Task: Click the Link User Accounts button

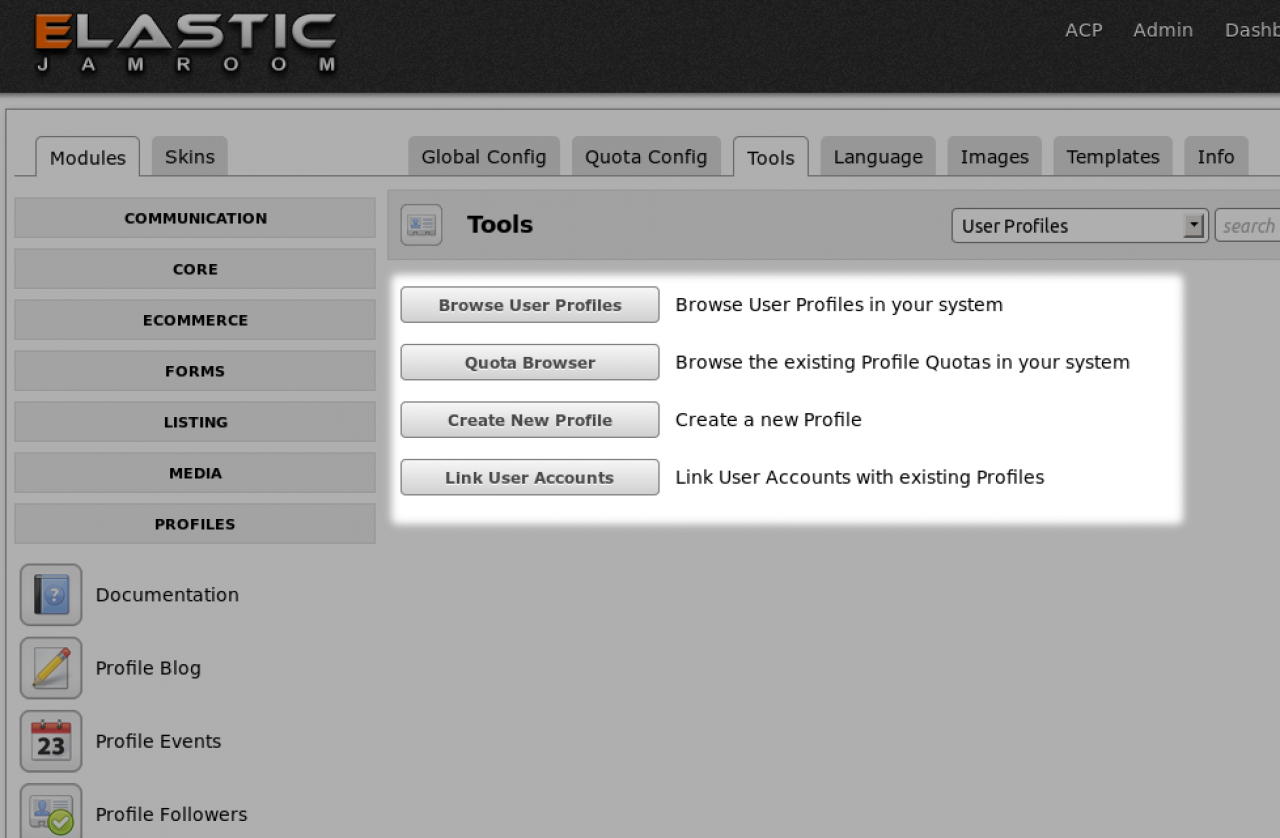Action: point(530,477)
